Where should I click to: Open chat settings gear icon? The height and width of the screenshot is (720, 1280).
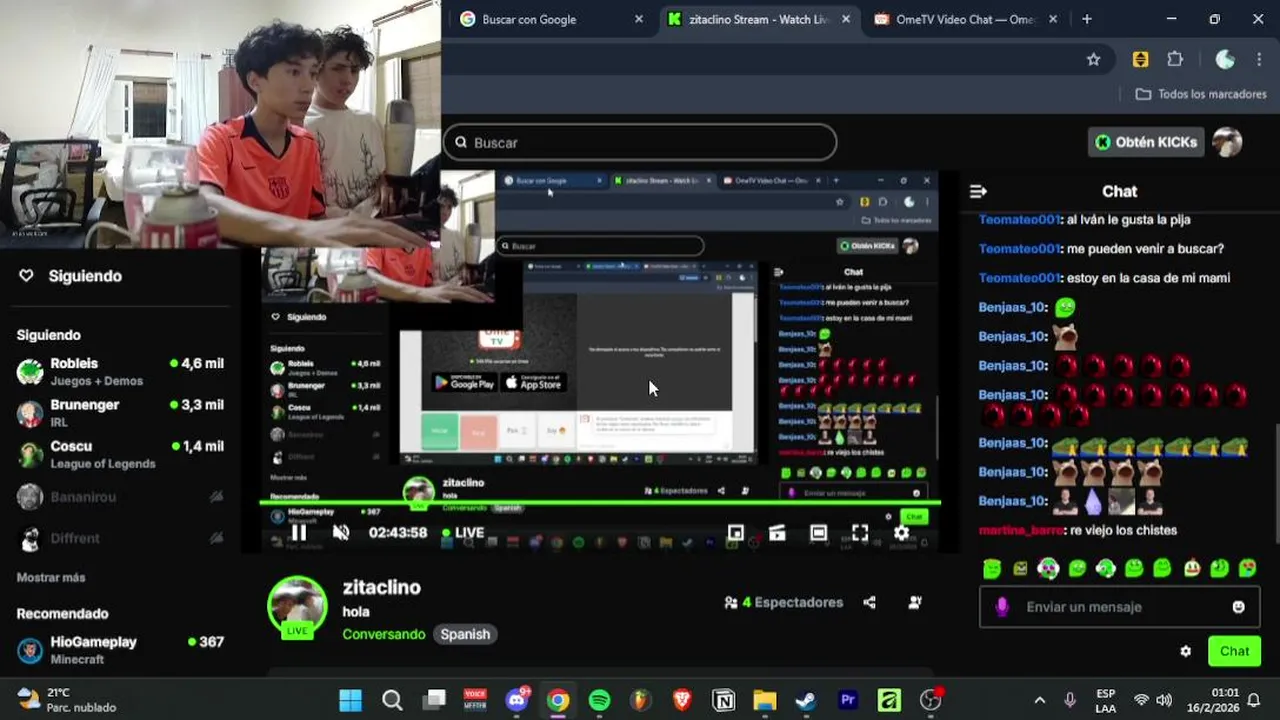[1185, 651]
